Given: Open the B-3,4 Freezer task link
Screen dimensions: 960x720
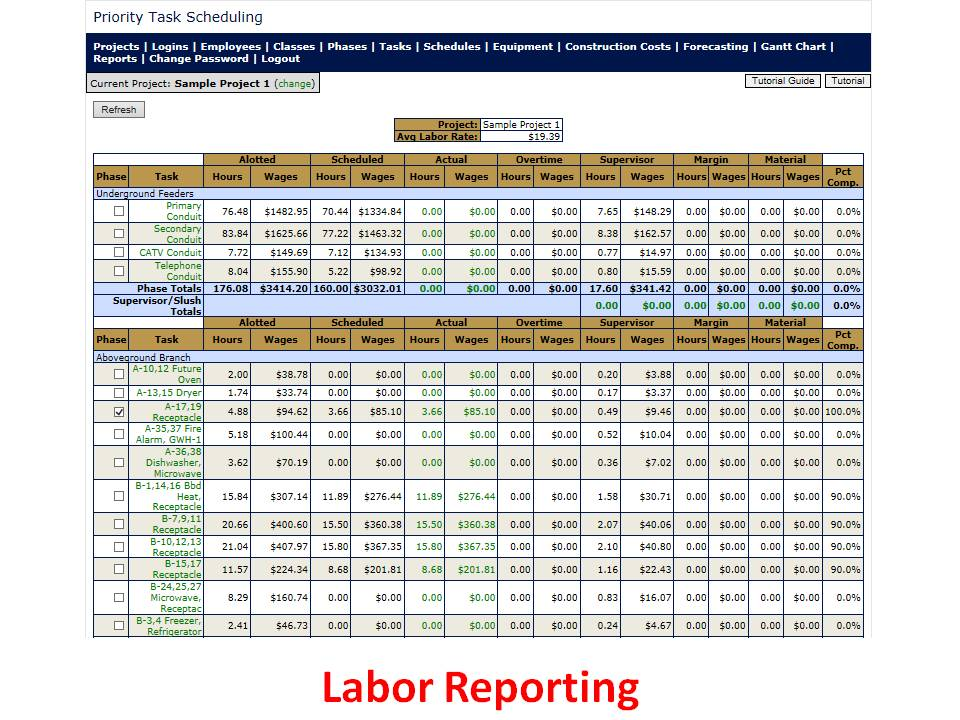Looking at the screenshot, I should [168, 626].
